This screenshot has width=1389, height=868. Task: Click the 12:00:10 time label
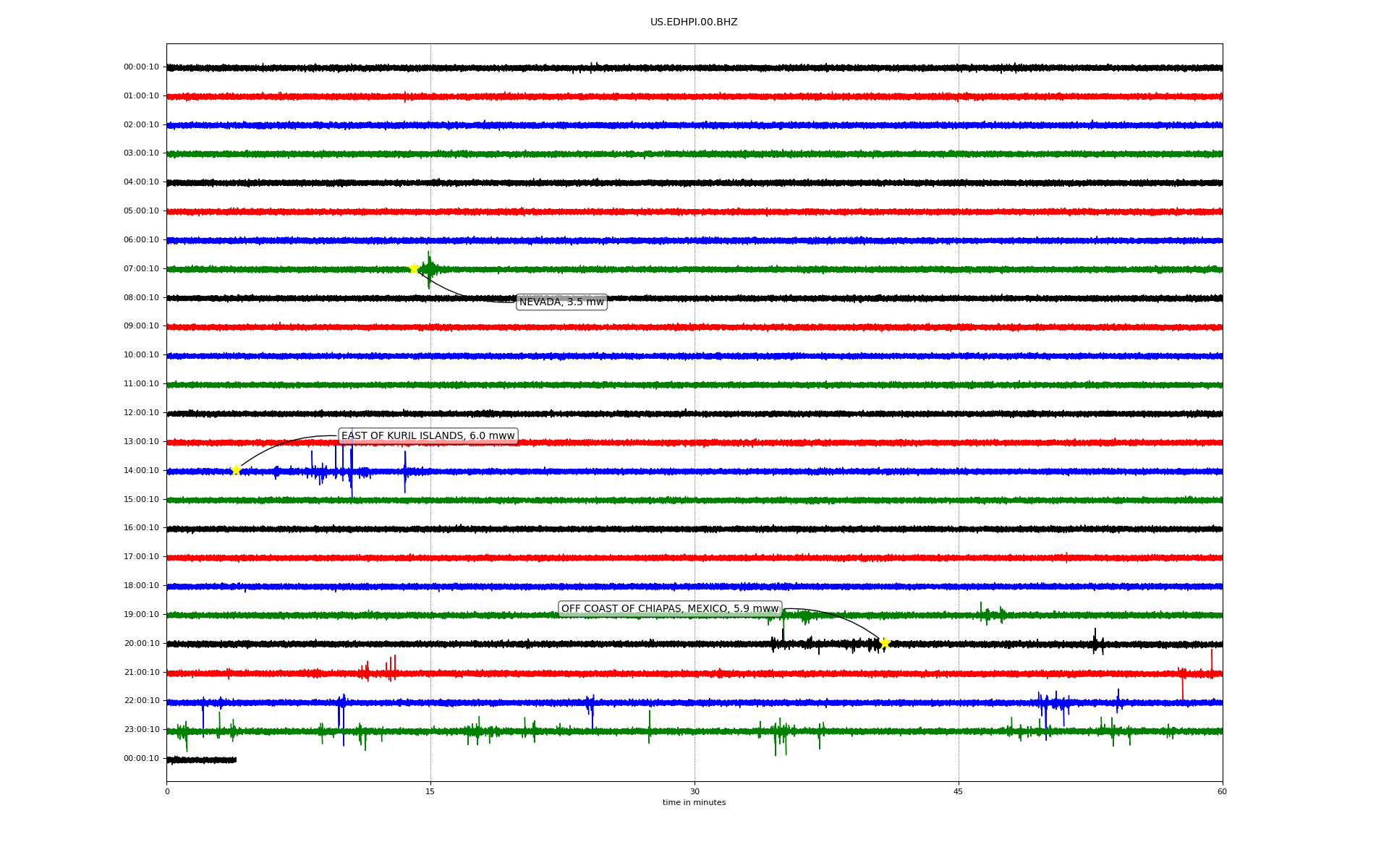(141, 412)
